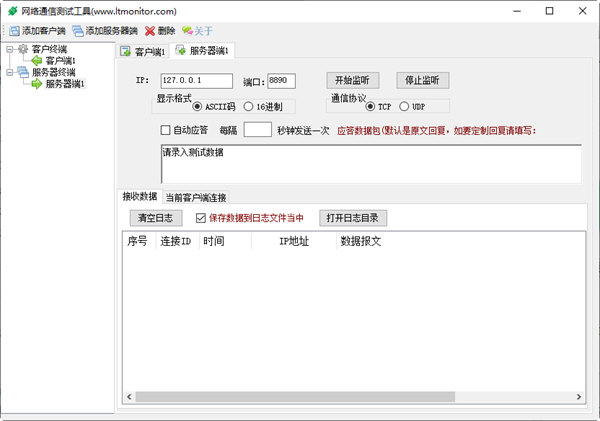The height and width of the screenshot is (421, 600).
Task: Click the 删除 toolbar label
Action: pos(166,31)
